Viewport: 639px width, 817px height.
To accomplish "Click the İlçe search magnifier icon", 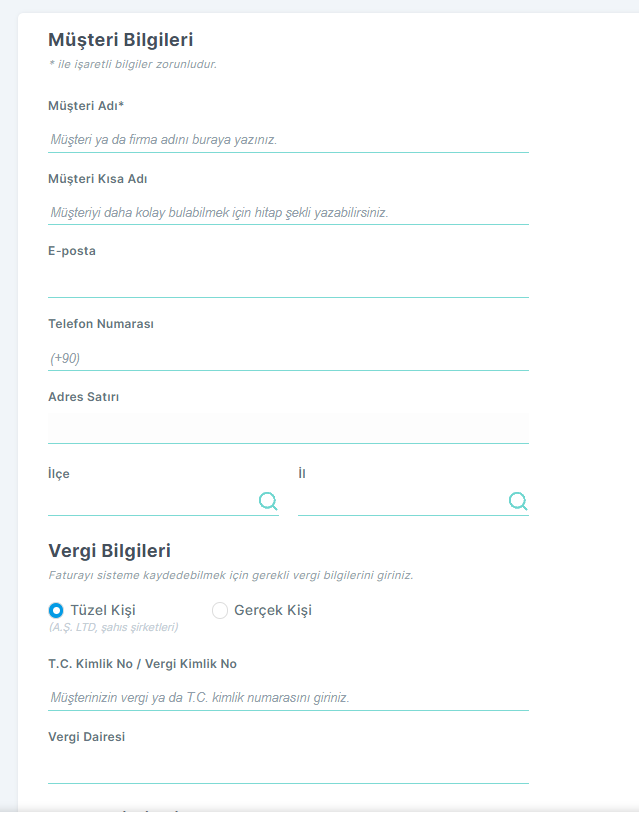I will (268, 501).
